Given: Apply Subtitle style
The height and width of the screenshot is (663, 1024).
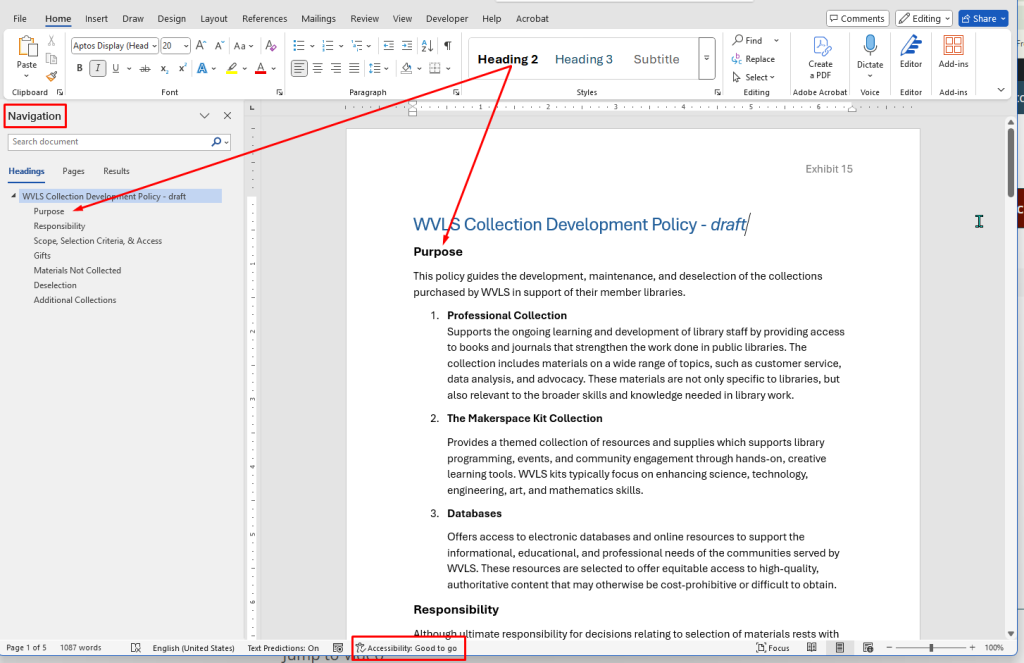Looking at the screenshot, I should 656,59.
